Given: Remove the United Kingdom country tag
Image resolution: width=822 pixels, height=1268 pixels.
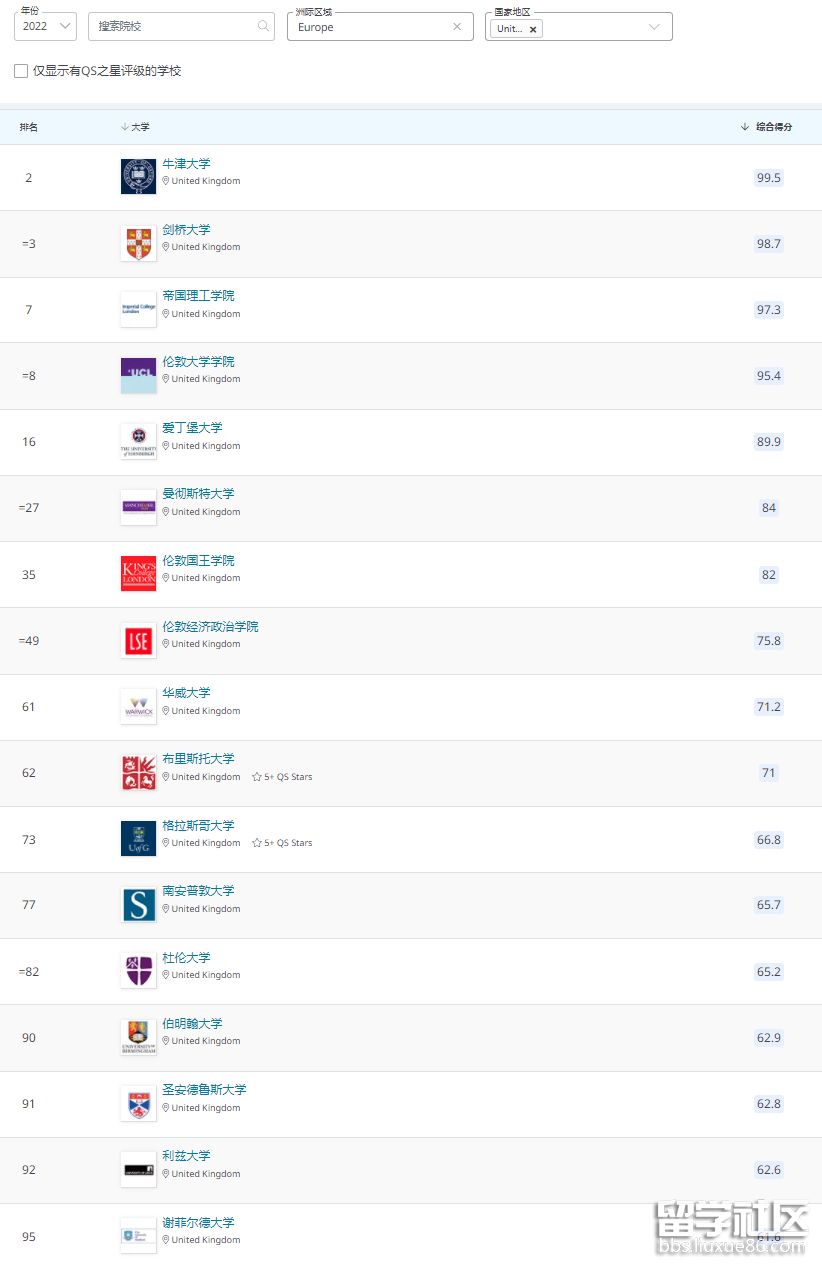Looking at the screenshot, I should coord(533,29).
